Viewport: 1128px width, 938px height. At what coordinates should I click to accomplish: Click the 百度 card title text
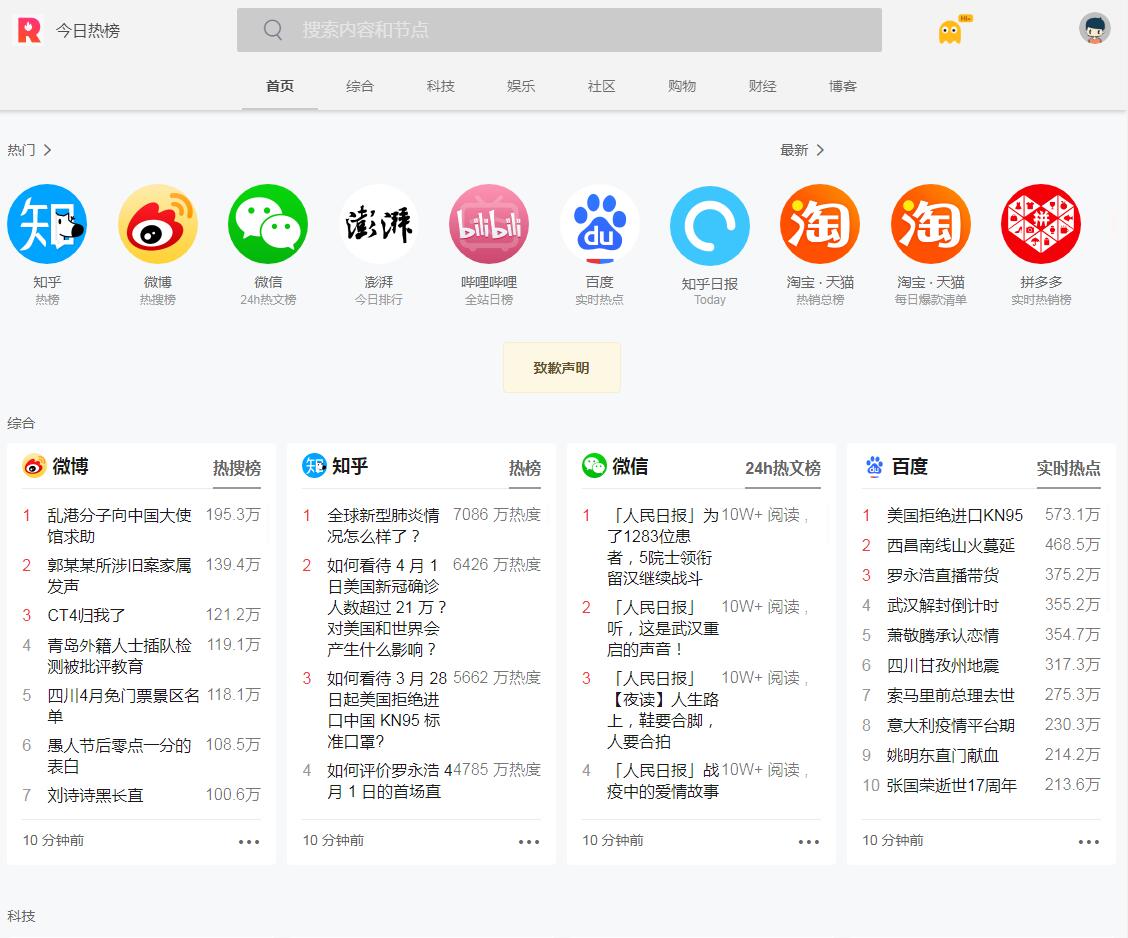tap(910, 467)
